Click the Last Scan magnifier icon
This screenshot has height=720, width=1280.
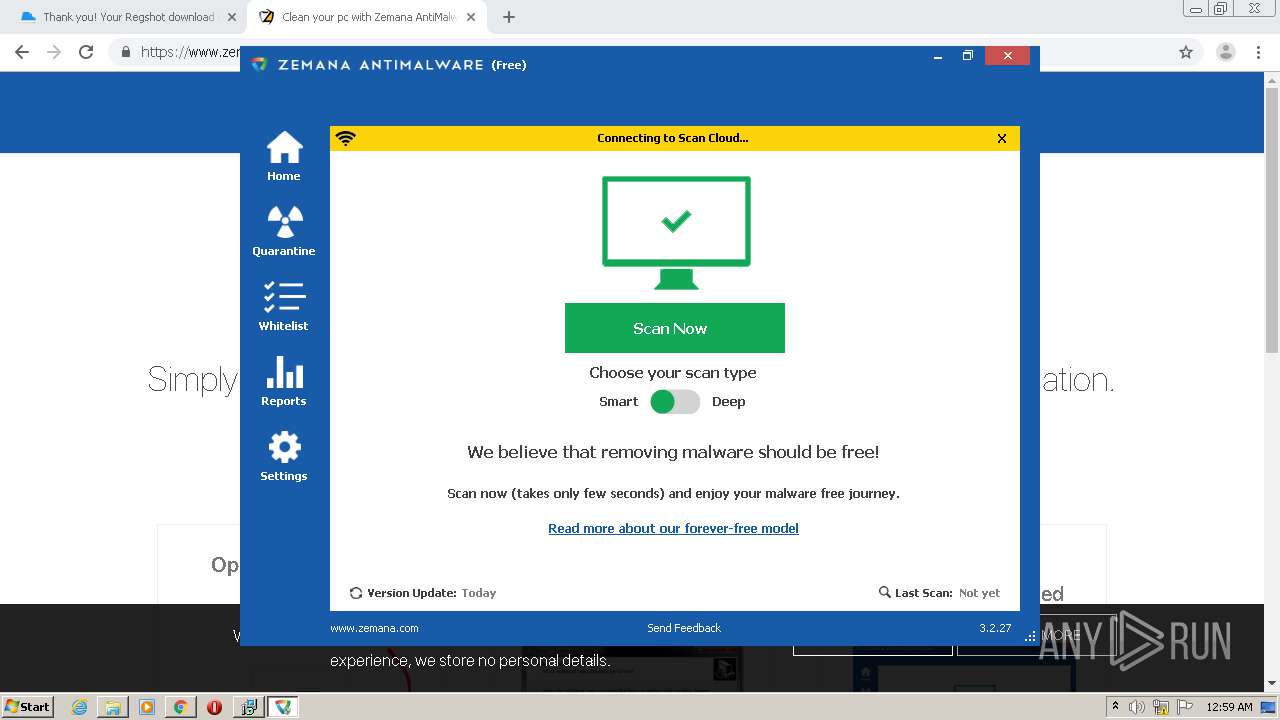tap(884, 592)
